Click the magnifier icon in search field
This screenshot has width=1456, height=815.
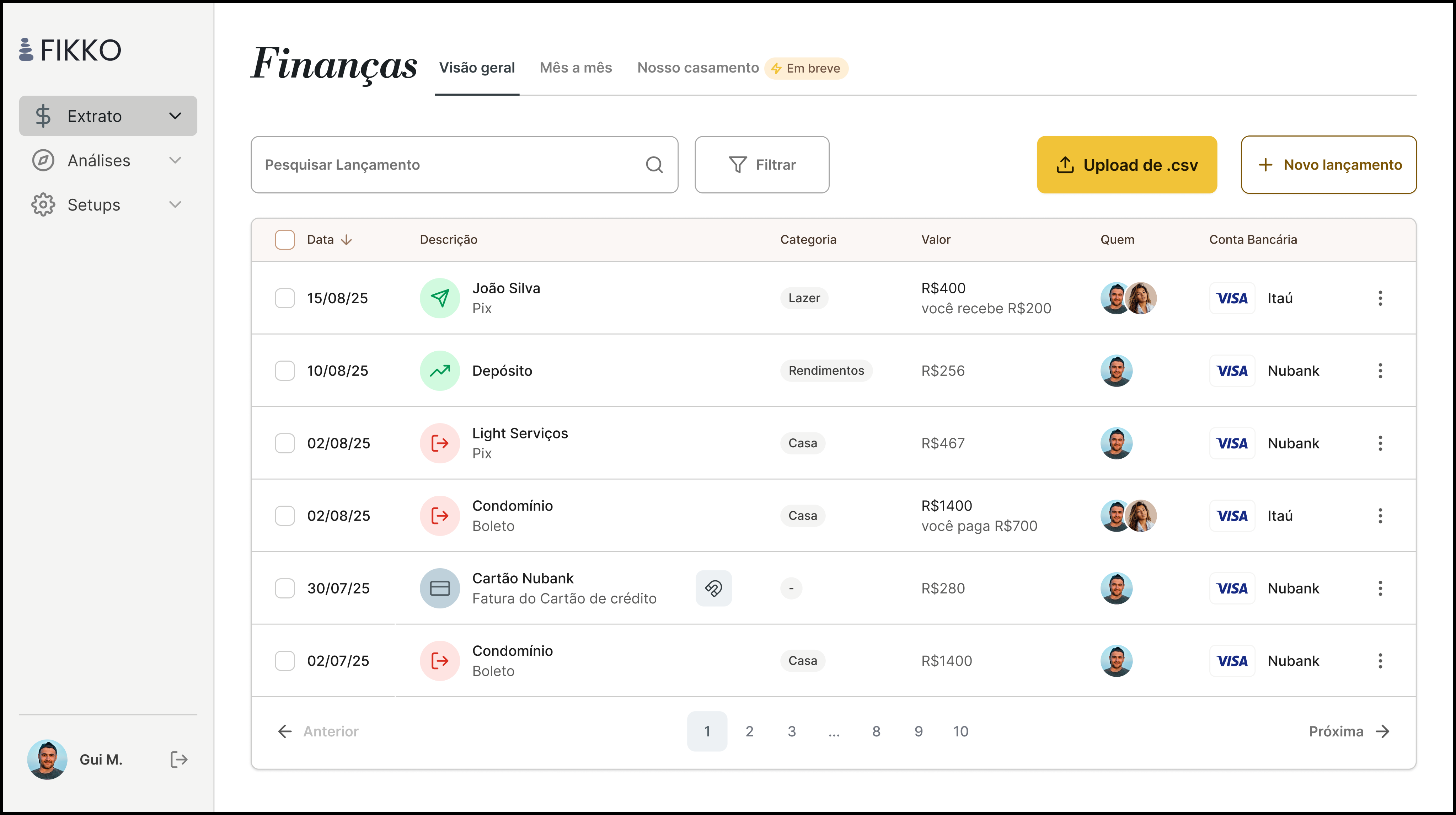pos(654,165)
